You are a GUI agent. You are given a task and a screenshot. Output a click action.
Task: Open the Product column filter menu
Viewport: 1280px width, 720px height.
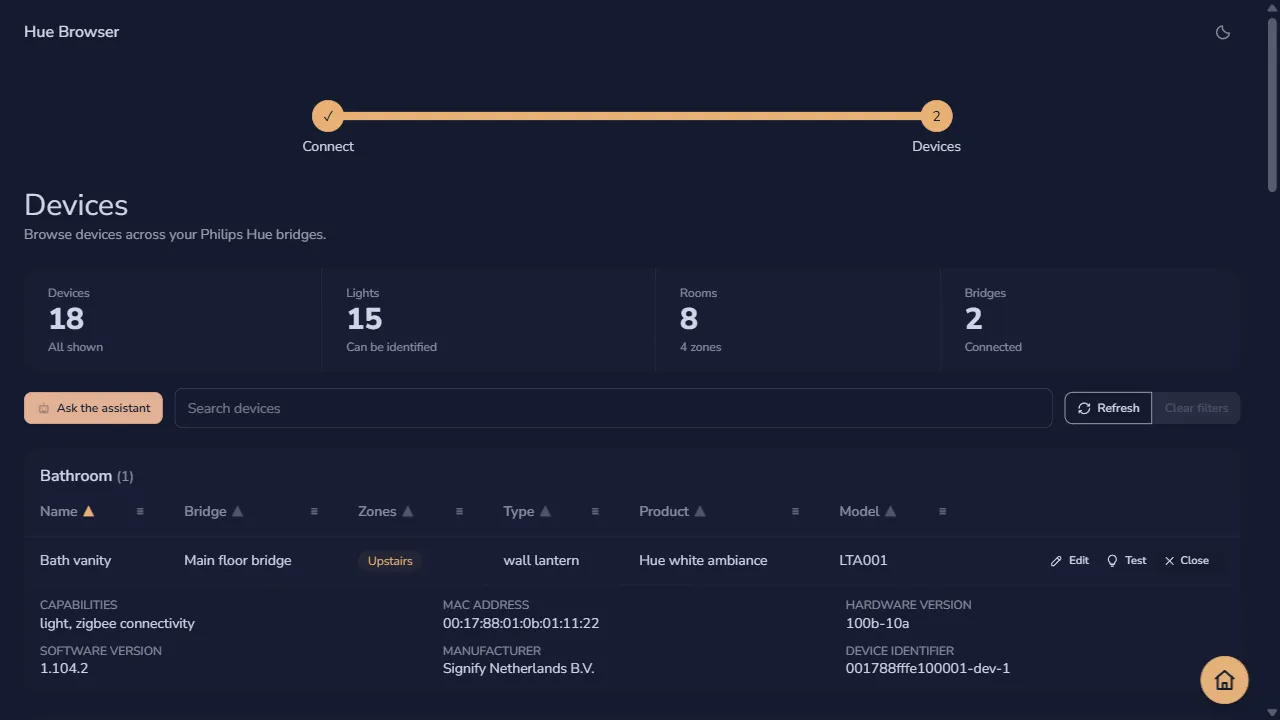[x=795, y=511]
